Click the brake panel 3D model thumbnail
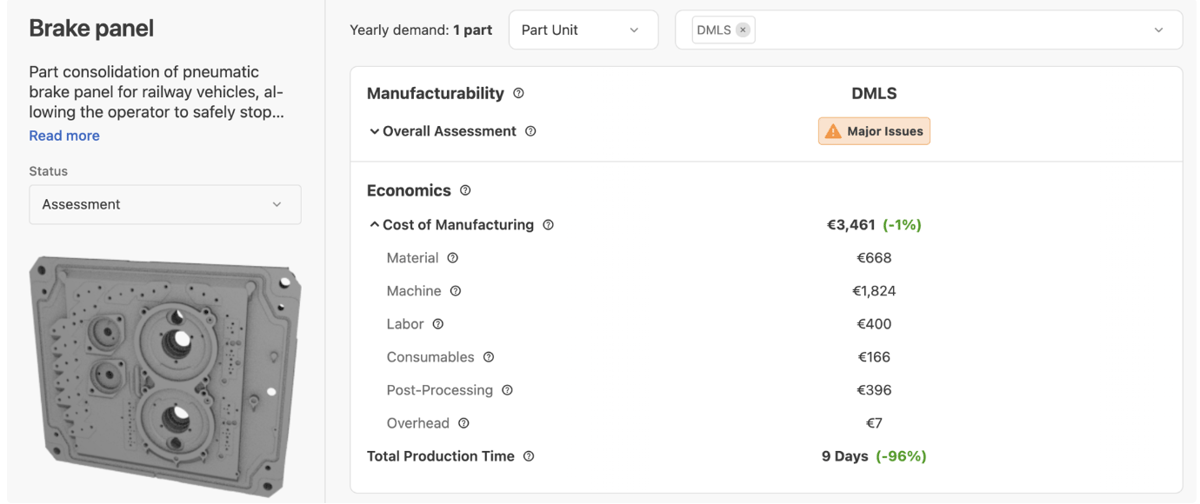The height and width of the screenshot is (504, 1200). pos(163,375)
